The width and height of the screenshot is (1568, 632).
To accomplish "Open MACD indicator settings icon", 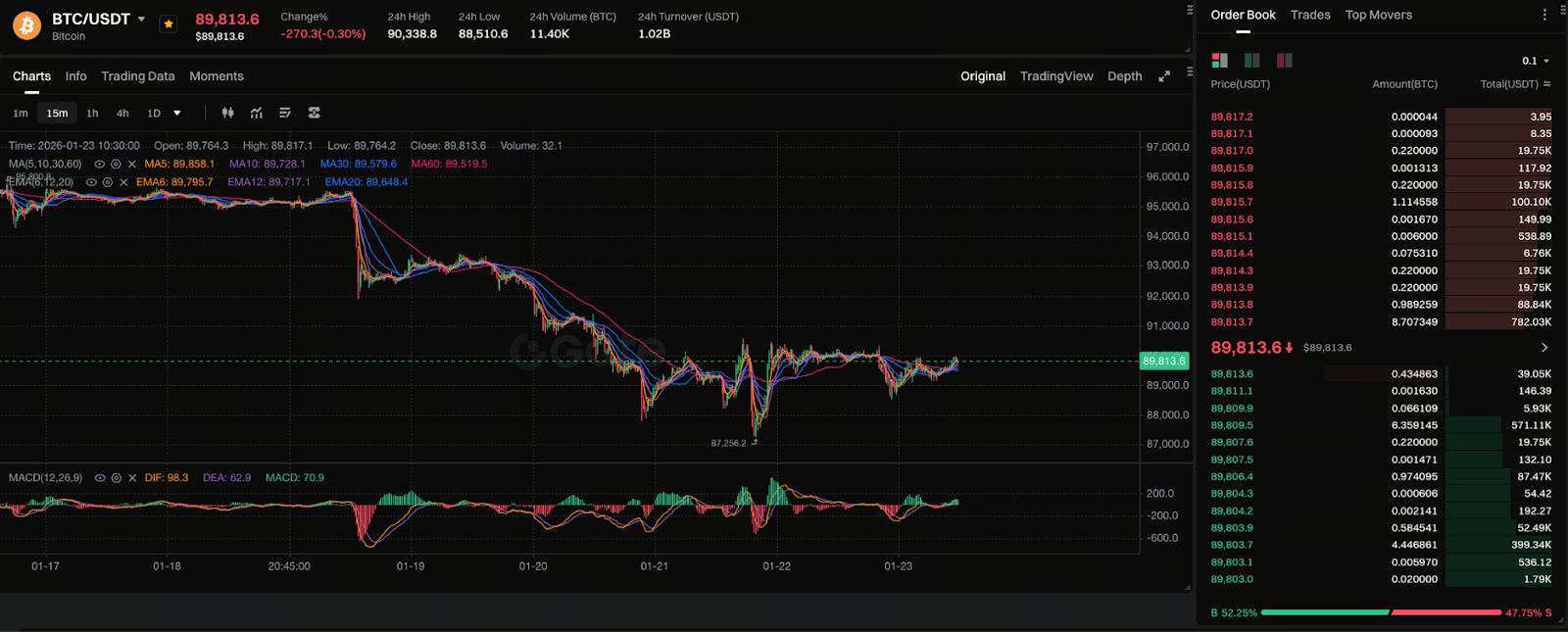I will coord(116,478).
